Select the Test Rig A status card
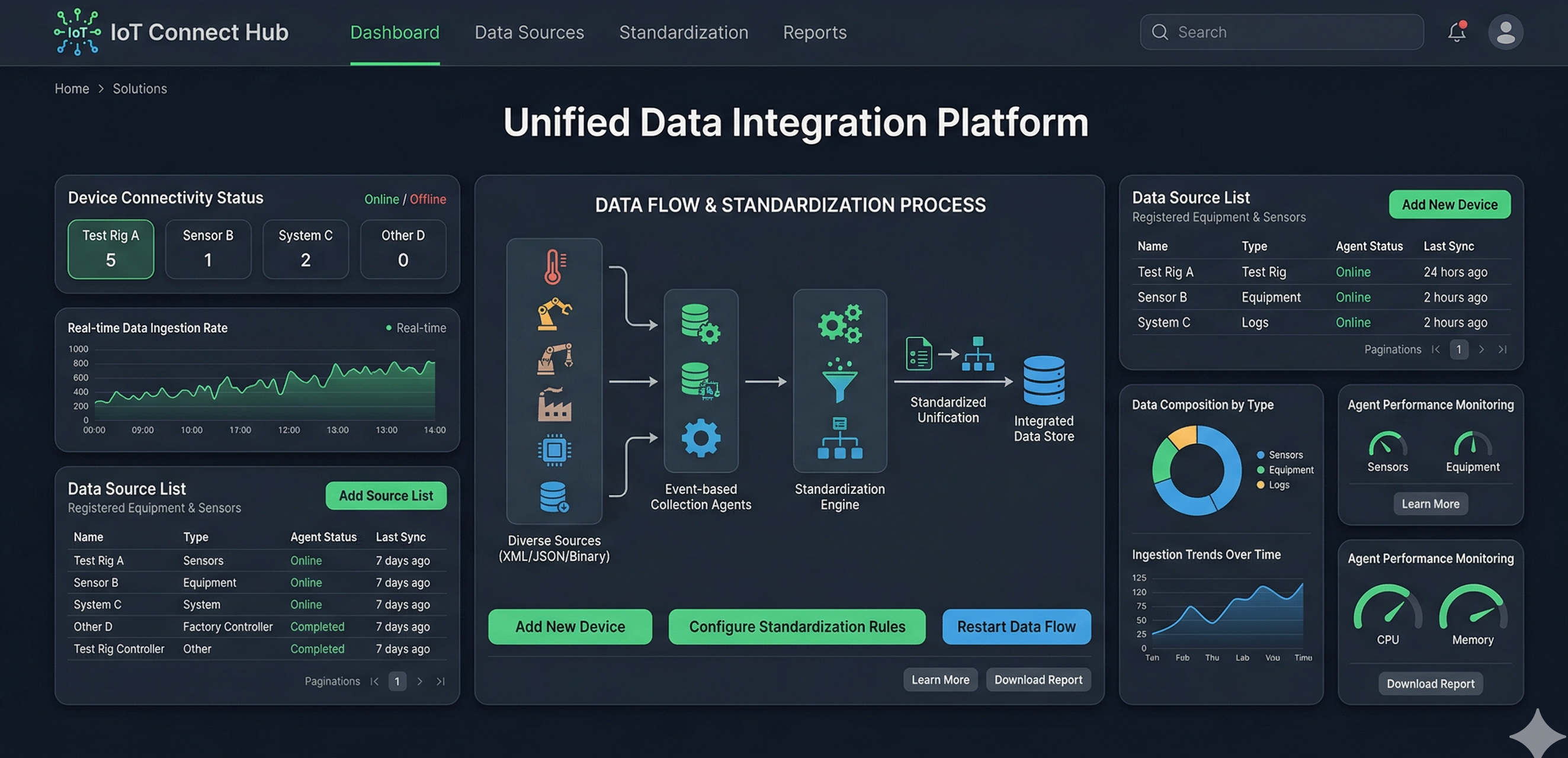The width and height of the screenshot is (1568, 758). (x=111, y=249)
